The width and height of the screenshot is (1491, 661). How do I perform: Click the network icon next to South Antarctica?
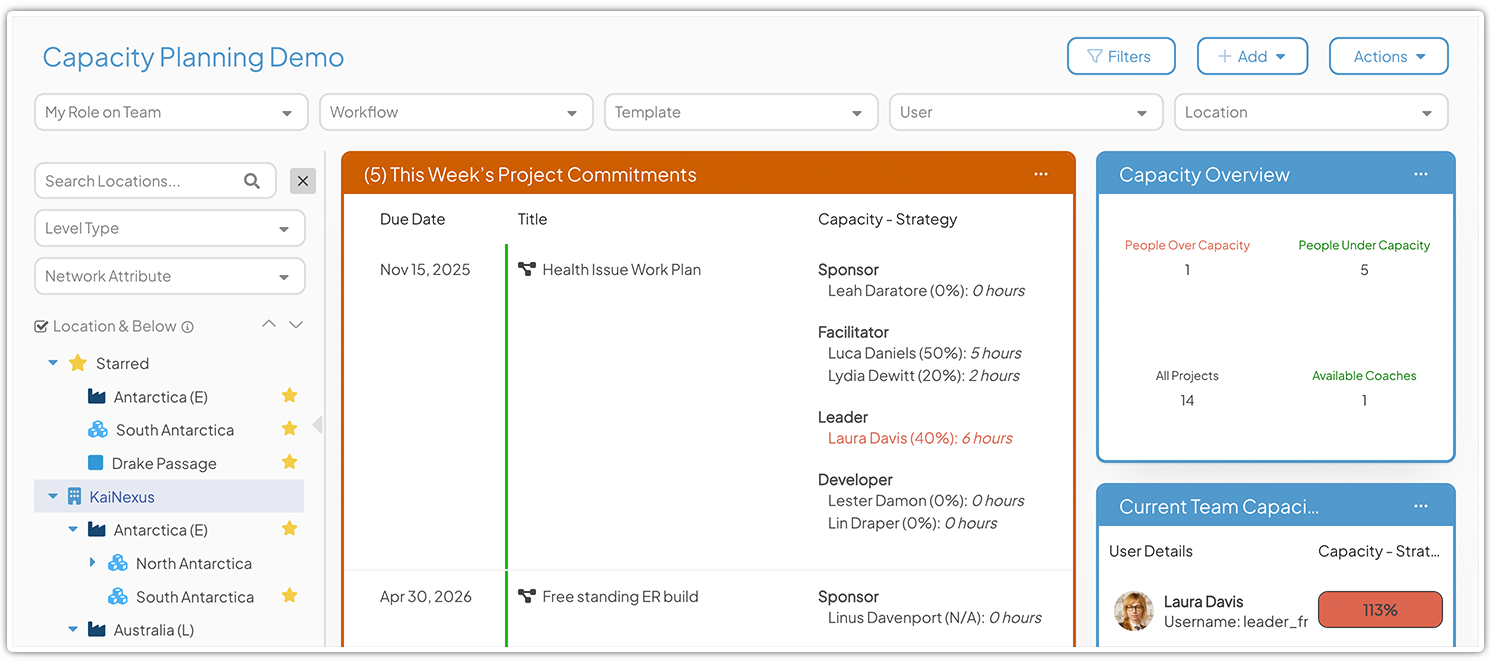point(97,430)
